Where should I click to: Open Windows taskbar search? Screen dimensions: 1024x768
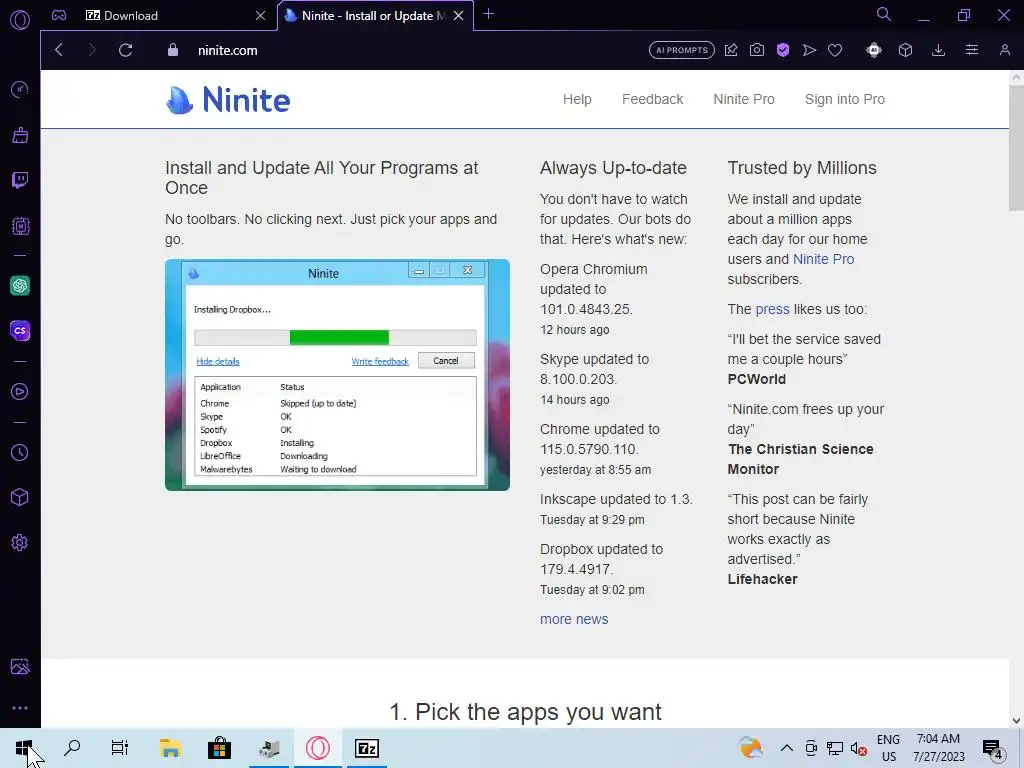click(x=72, y=748)
